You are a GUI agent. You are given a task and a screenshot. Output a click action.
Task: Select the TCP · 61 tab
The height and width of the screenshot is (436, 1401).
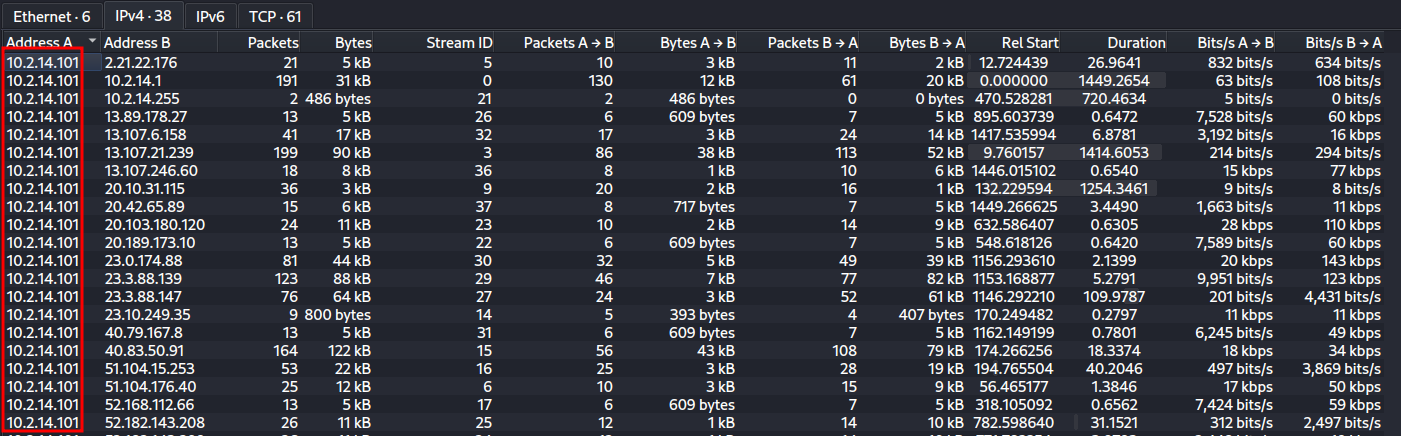(x=274, y=17)
